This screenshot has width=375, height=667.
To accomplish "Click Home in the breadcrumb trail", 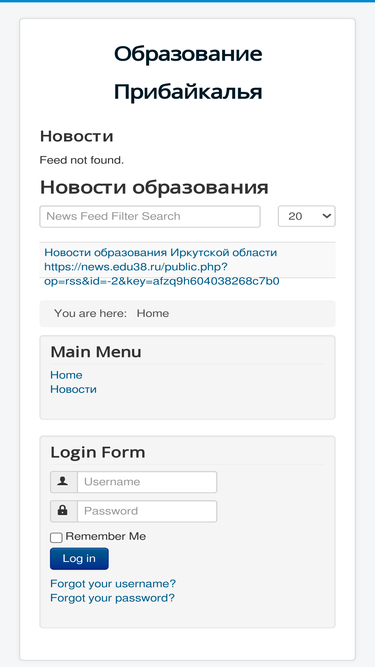I will (153, 314).
